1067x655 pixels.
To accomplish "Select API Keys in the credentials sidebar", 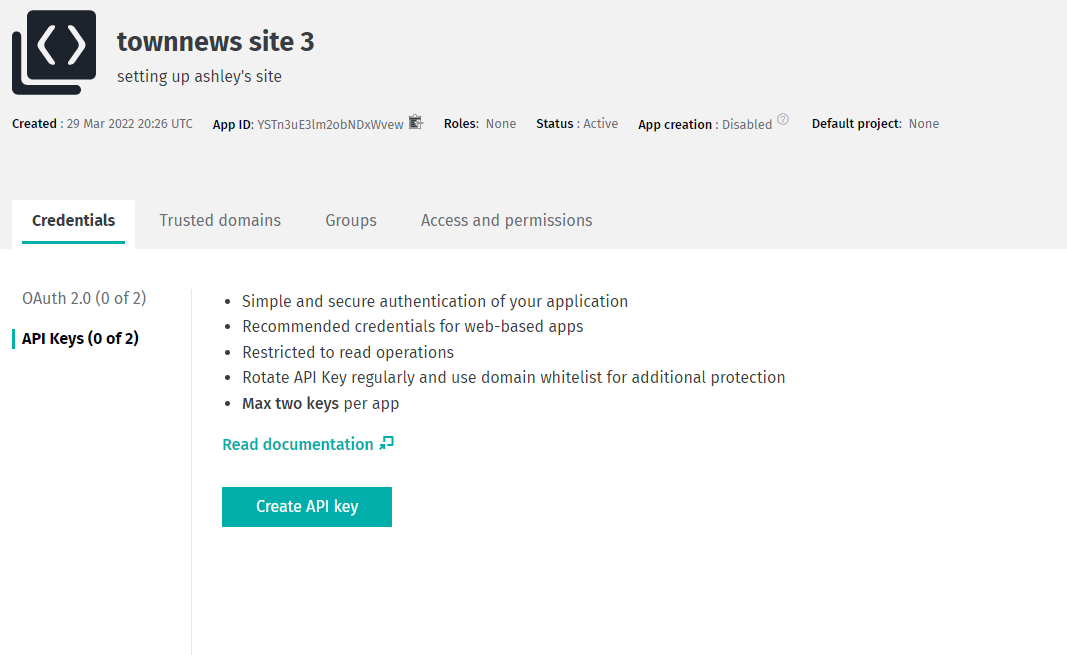I will [79, 338].
